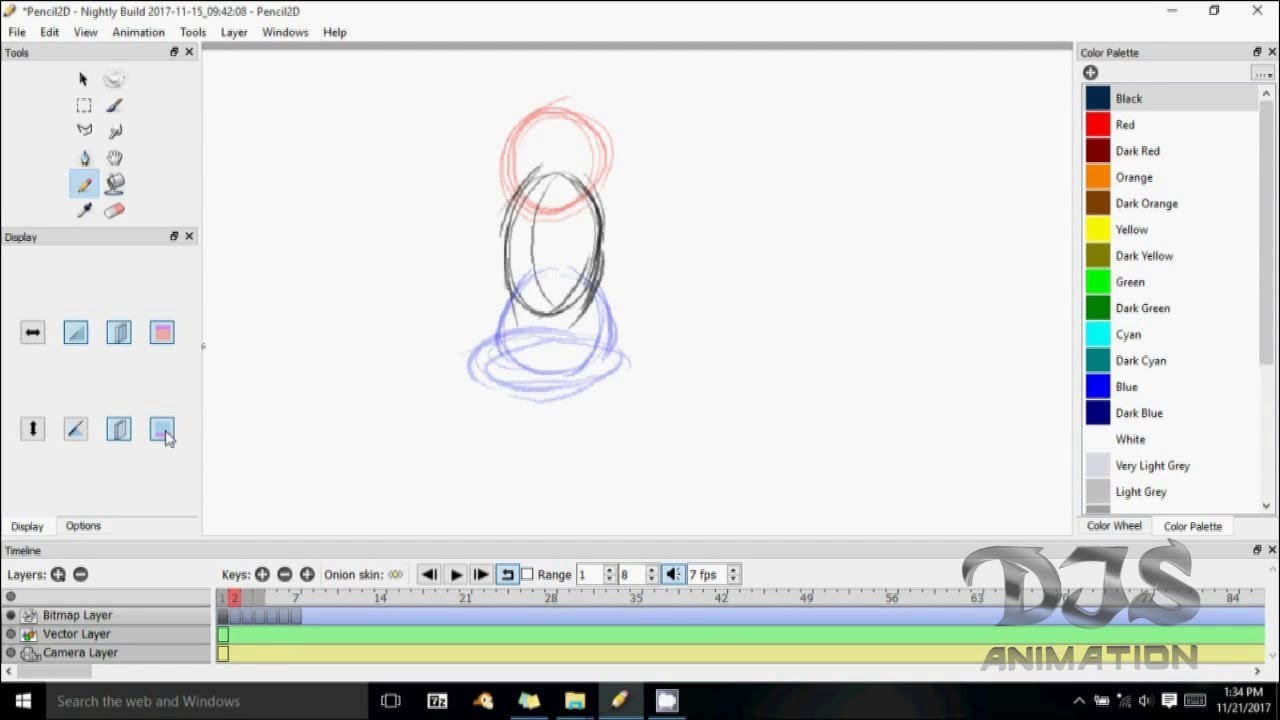Image resolution: width=1280 pixels, height=720 pixels.
Task: Select the Eraser tool
Action: pos(114,211)
